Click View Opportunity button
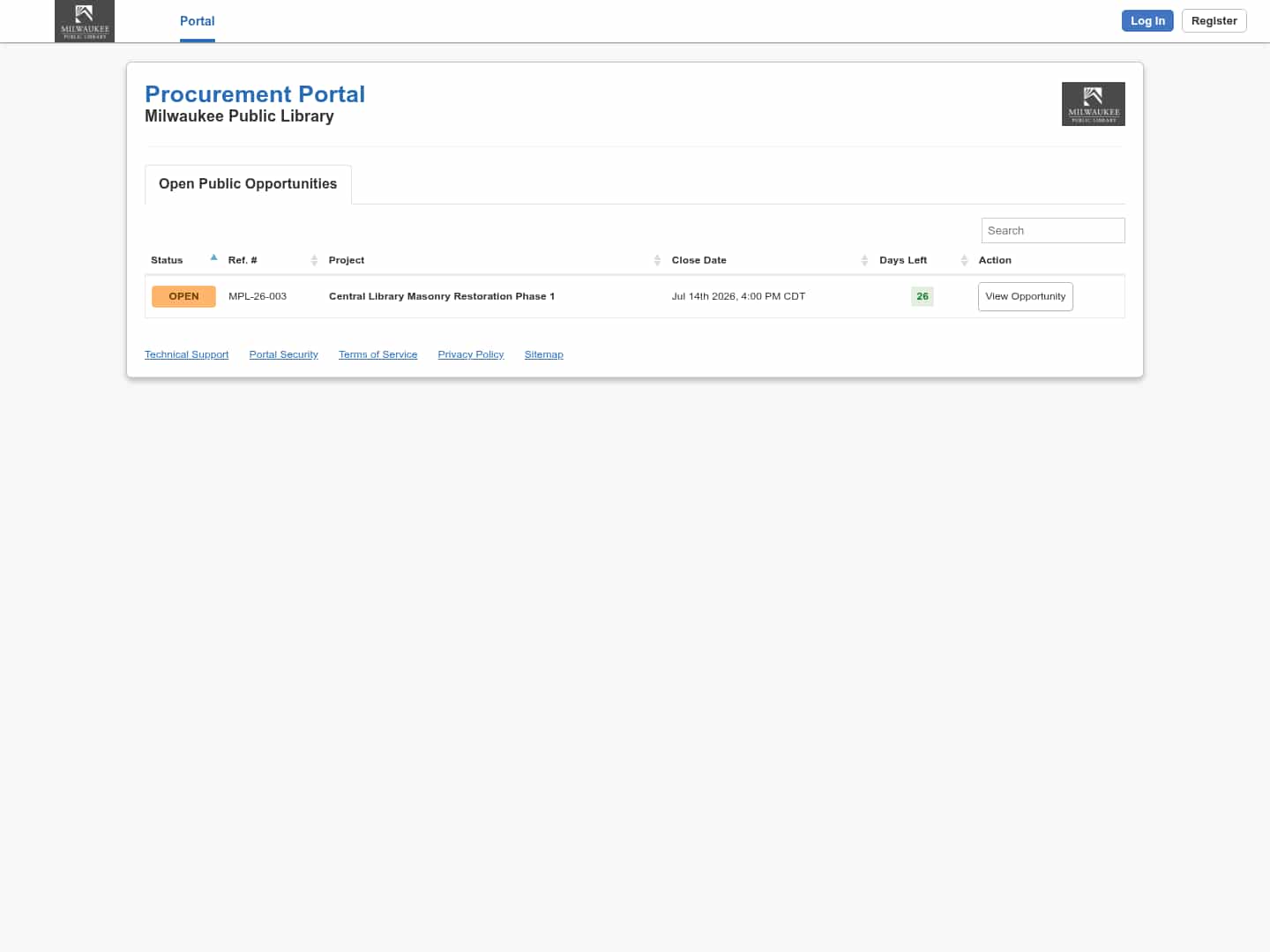The image size is (1270, 952). point(1026,296)
